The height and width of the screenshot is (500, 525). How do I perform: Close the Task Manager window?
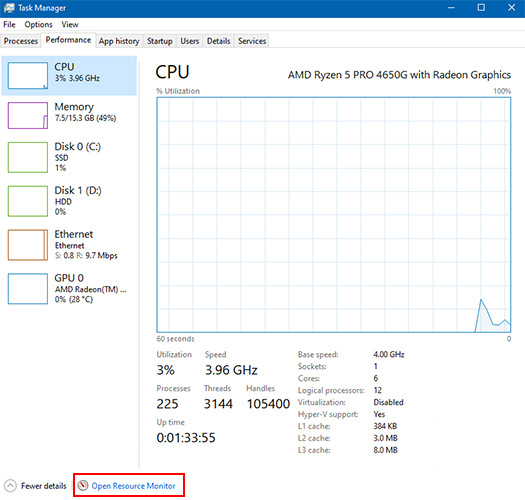tap(511, 8)
